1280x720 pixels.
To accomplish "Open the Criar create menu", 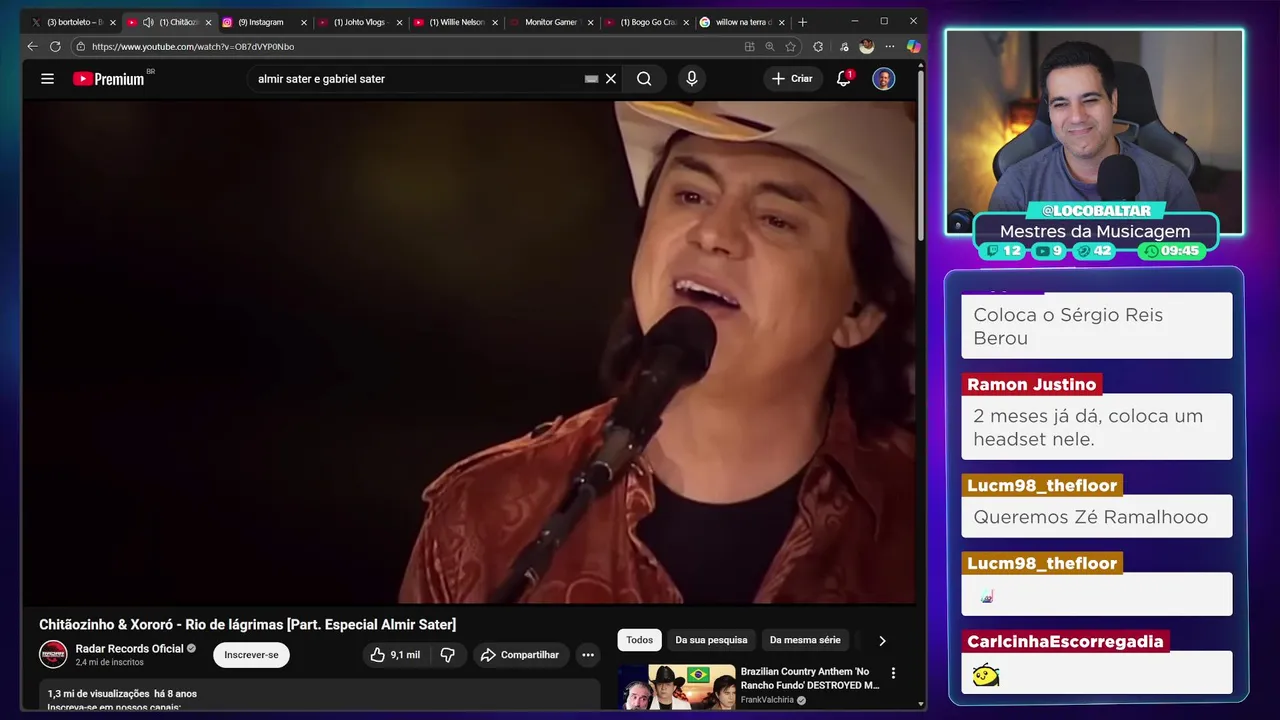I will [x=792, y=79].
